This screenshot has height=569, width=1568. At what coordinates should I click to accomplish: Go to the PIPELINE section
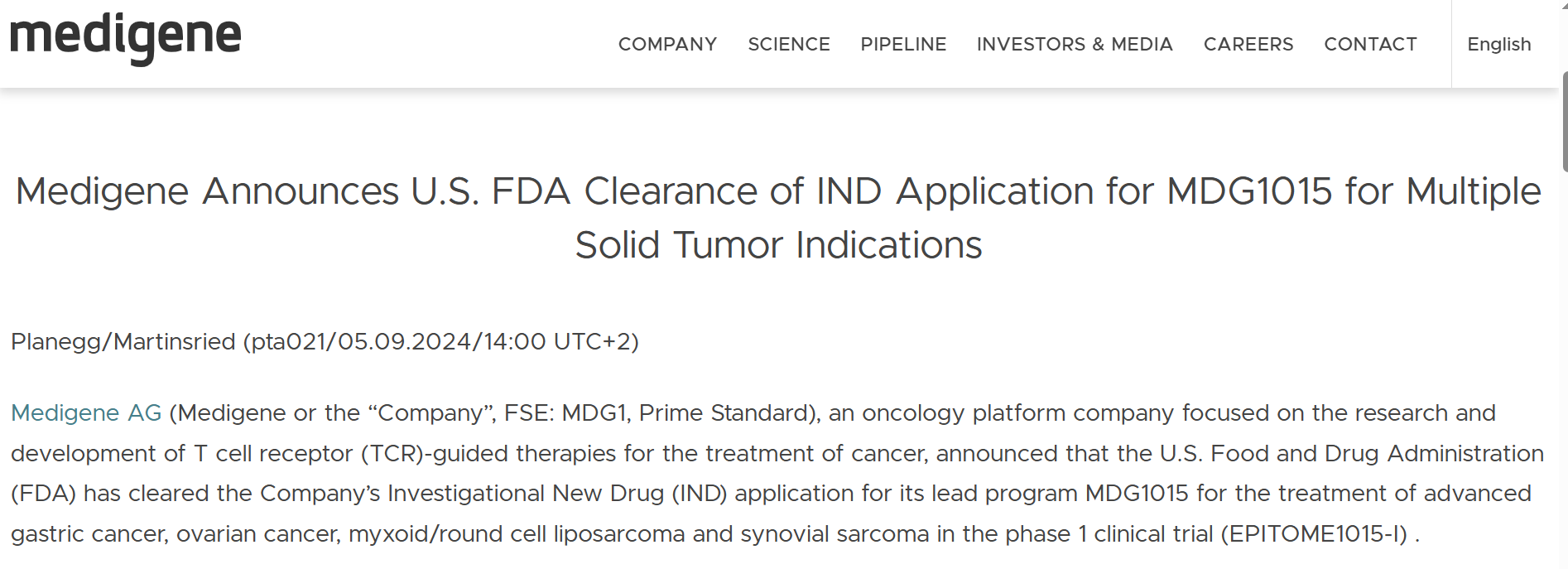[903, 45]
